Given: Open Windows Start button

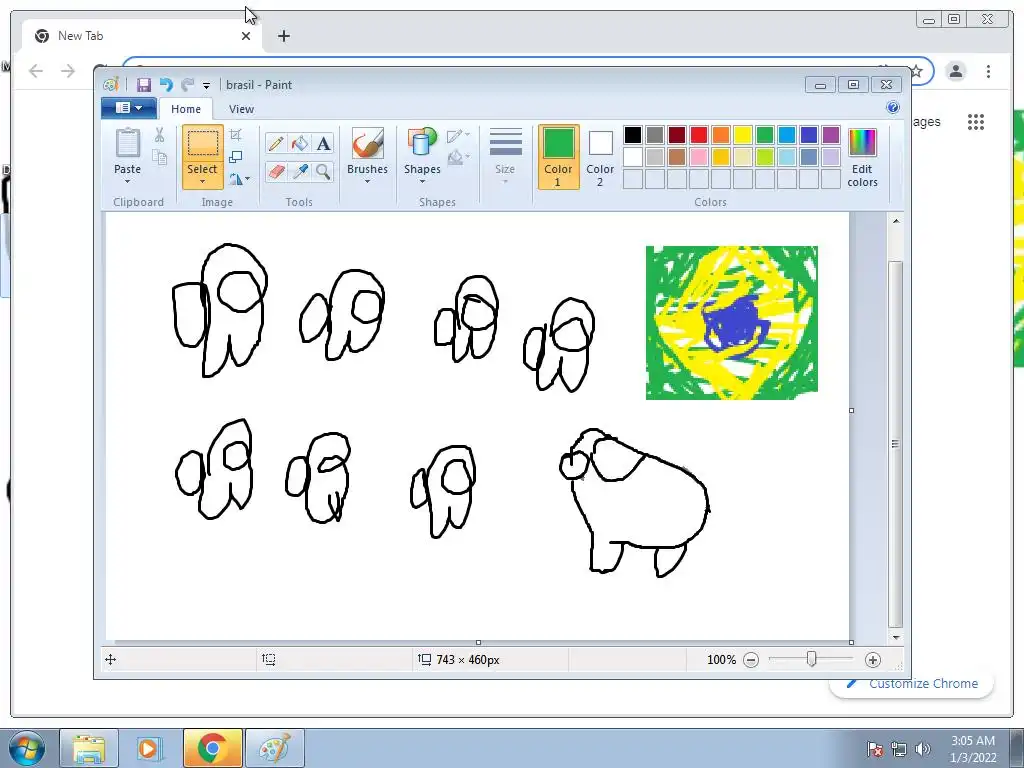Looking at the screenshot, I should (x=25, y=749).
